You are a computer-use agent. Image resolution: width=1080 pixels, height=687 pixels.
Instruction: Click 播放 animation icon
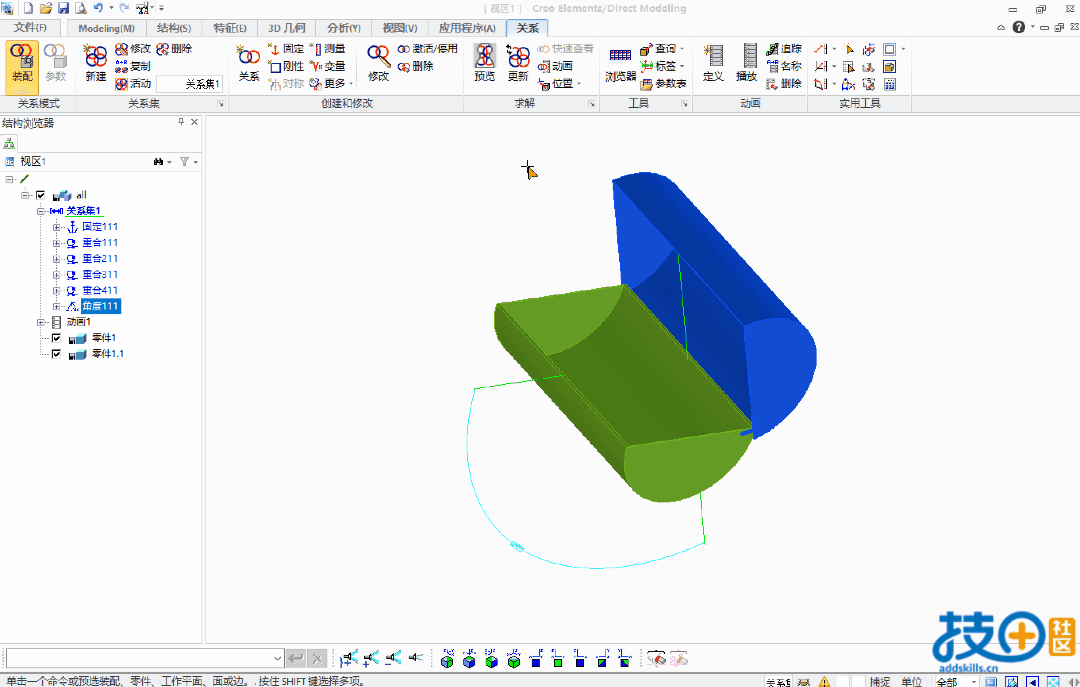coord(747,63)
